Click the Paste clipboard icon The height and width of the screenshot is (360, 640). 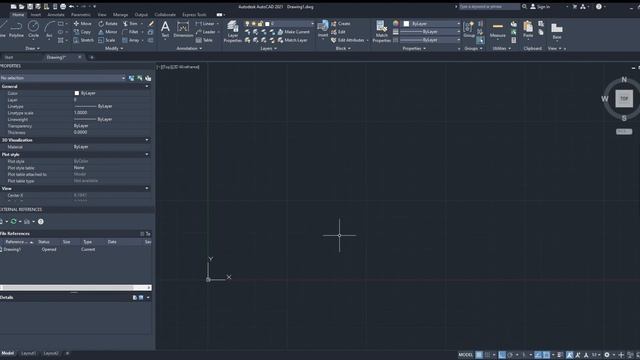(x=528, y=29)
